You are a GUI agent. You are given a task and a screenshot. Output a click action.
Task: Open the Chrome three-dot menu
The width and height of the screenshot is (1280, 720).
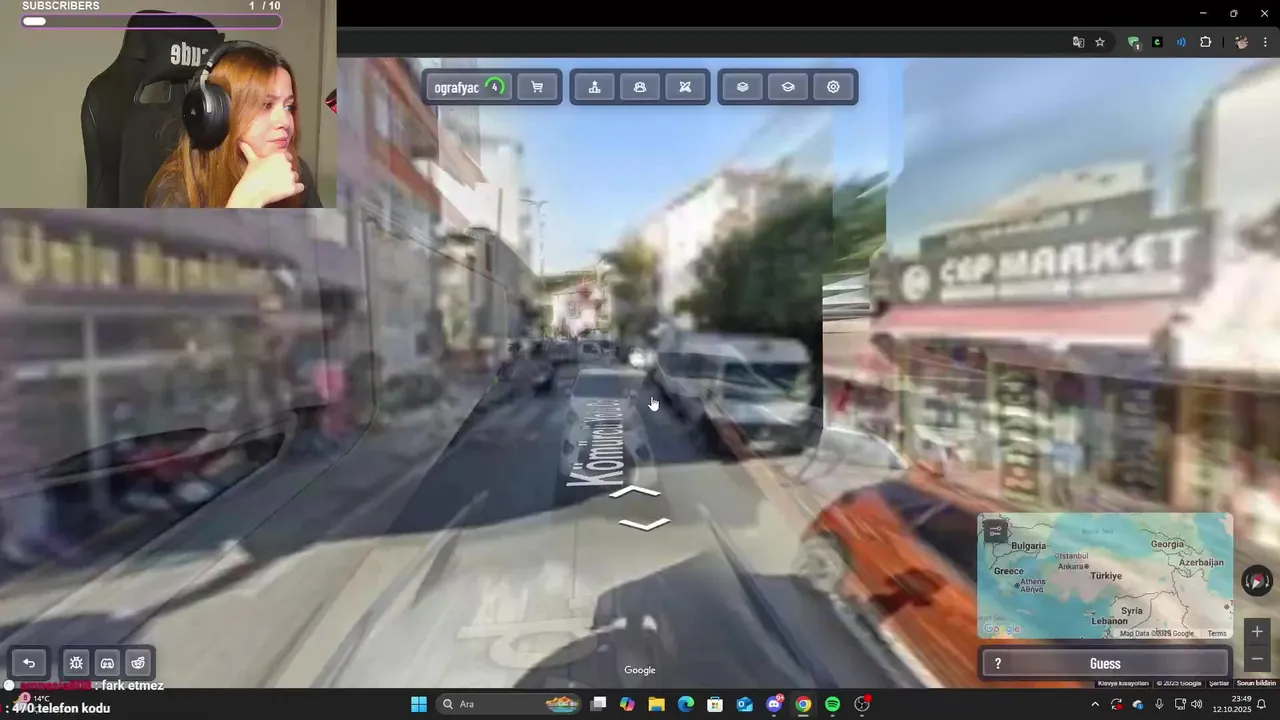[x=1266, y=42]
